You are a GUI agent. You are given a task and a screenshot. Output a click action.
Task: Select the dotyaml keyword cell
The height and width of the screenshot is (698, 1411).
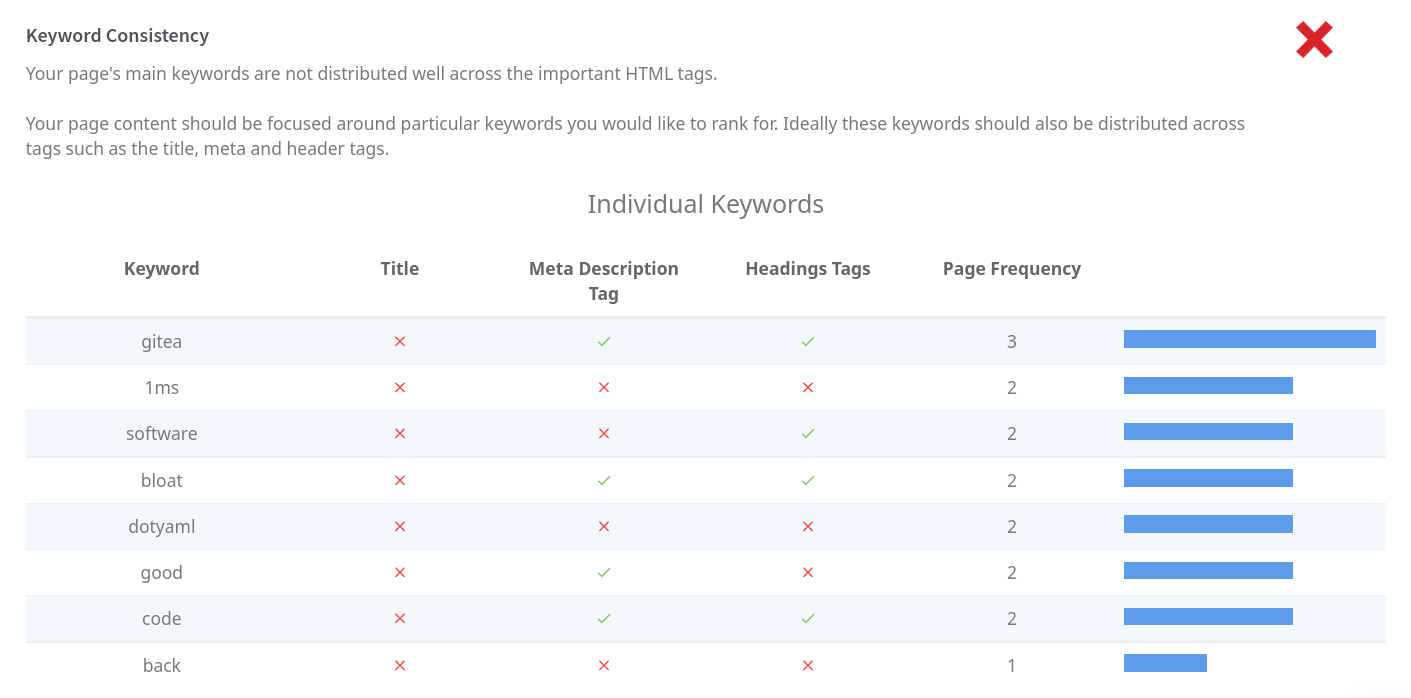pyautogui.click(x=162, y=527)
